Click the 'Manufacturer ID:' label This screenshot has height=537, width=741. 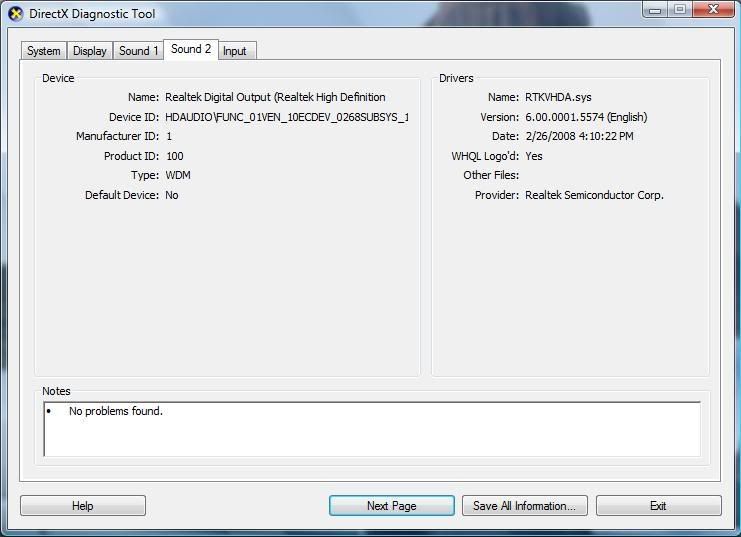pos(118,137)
